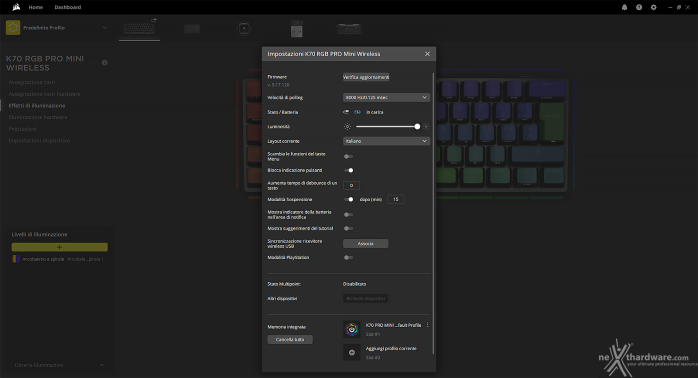Open Illuminazione hardware section
The width and height of the screenshot is (698, 378).
point(38,117)
